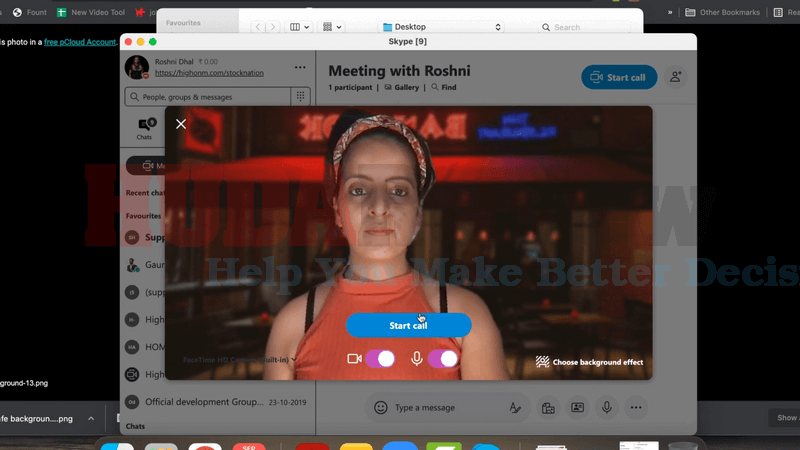Open the Skype dial pad
The image size is (800, 450).
(x=301, y=96)
